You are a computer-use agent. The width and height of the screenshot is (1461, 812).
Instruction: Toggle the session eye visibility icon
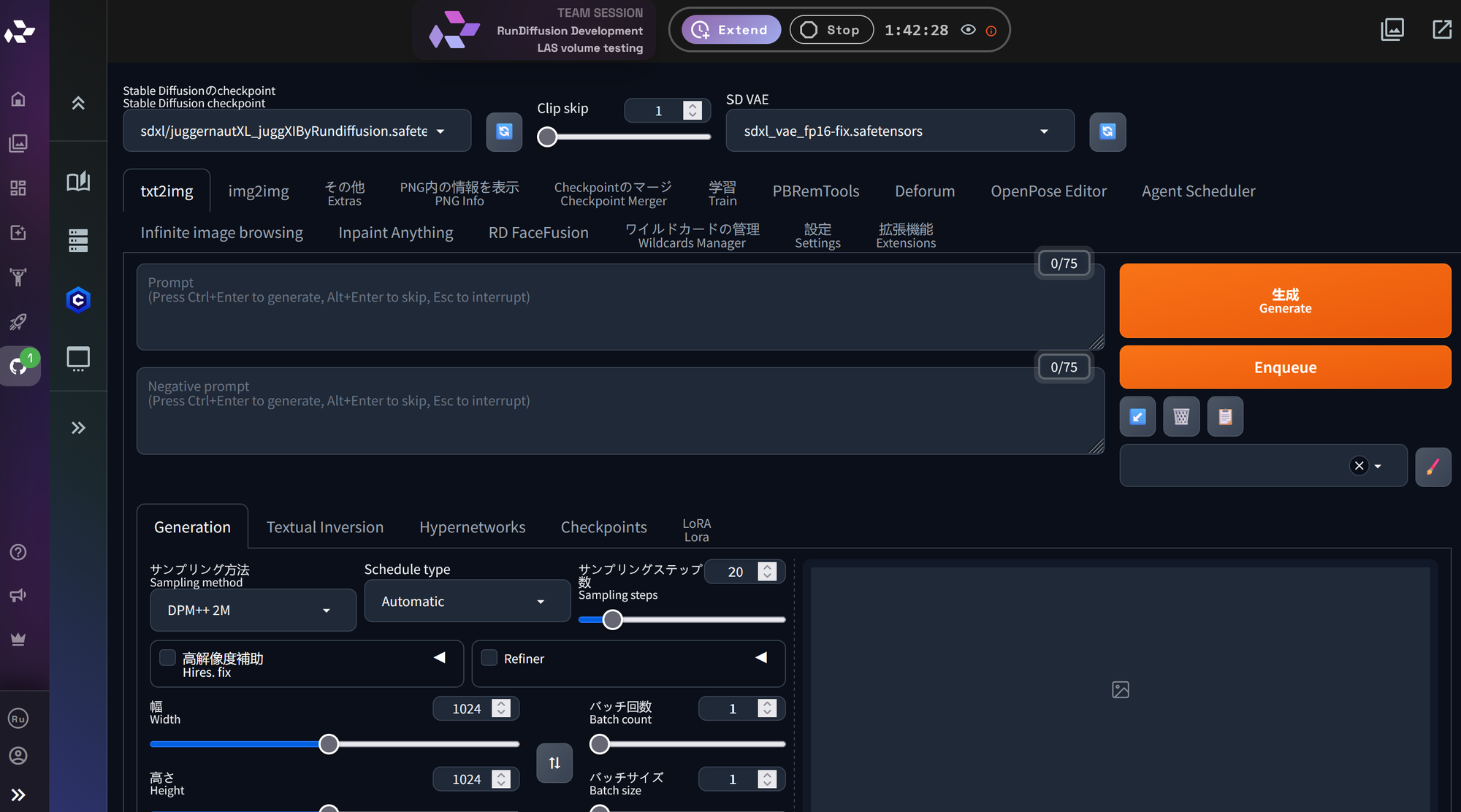968,30
